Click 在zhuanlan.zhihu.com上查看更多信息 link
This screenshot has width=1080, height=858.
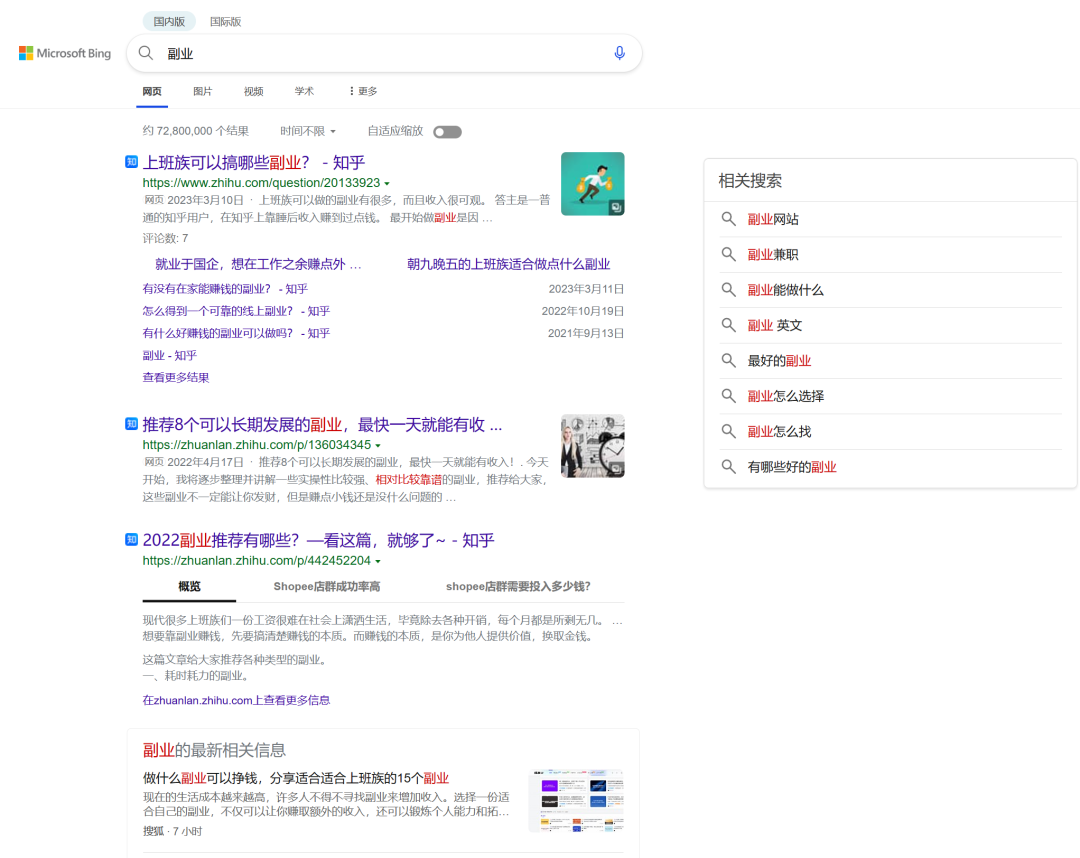(236, 700)
